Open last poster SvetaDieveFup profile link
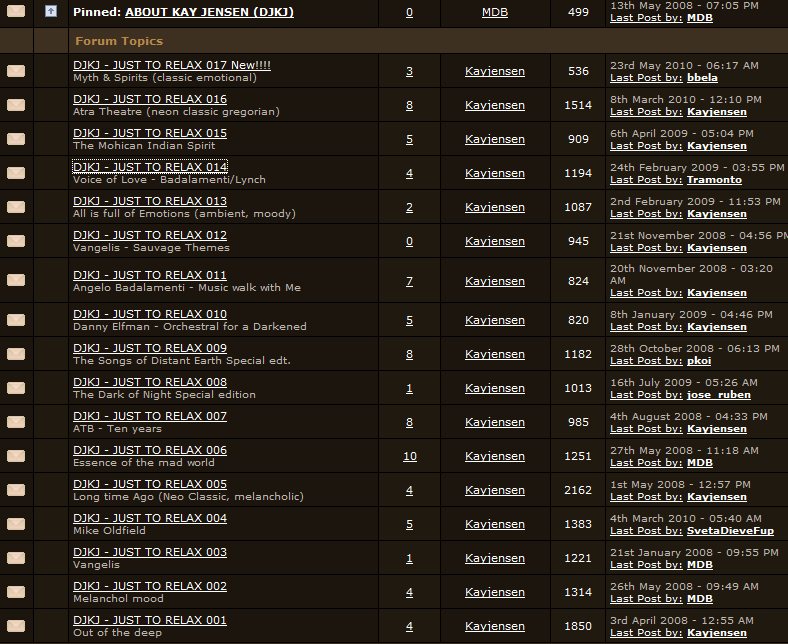This screenshot has height=644, width=788. click(x=730, y=531)
